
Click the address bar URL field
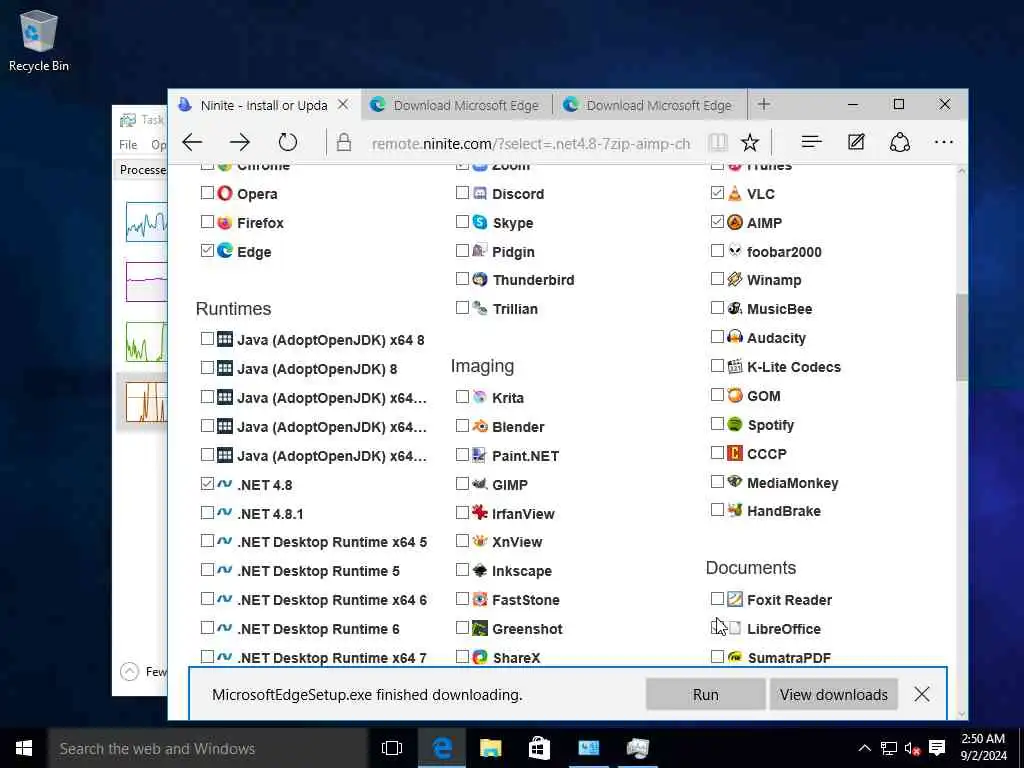point(530,143)
